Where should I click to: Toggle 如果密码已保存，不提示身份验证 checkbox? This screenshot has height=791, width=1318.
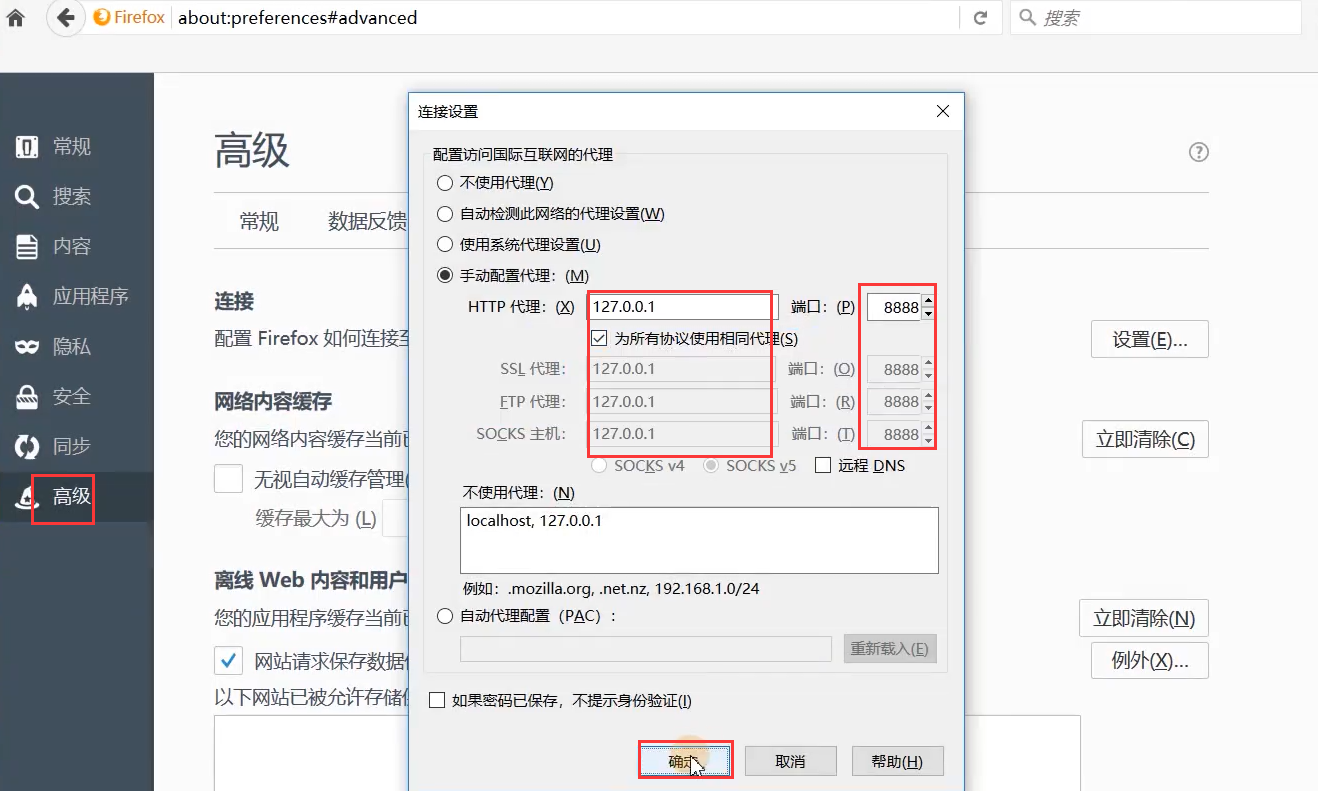(x=436, y=701)
